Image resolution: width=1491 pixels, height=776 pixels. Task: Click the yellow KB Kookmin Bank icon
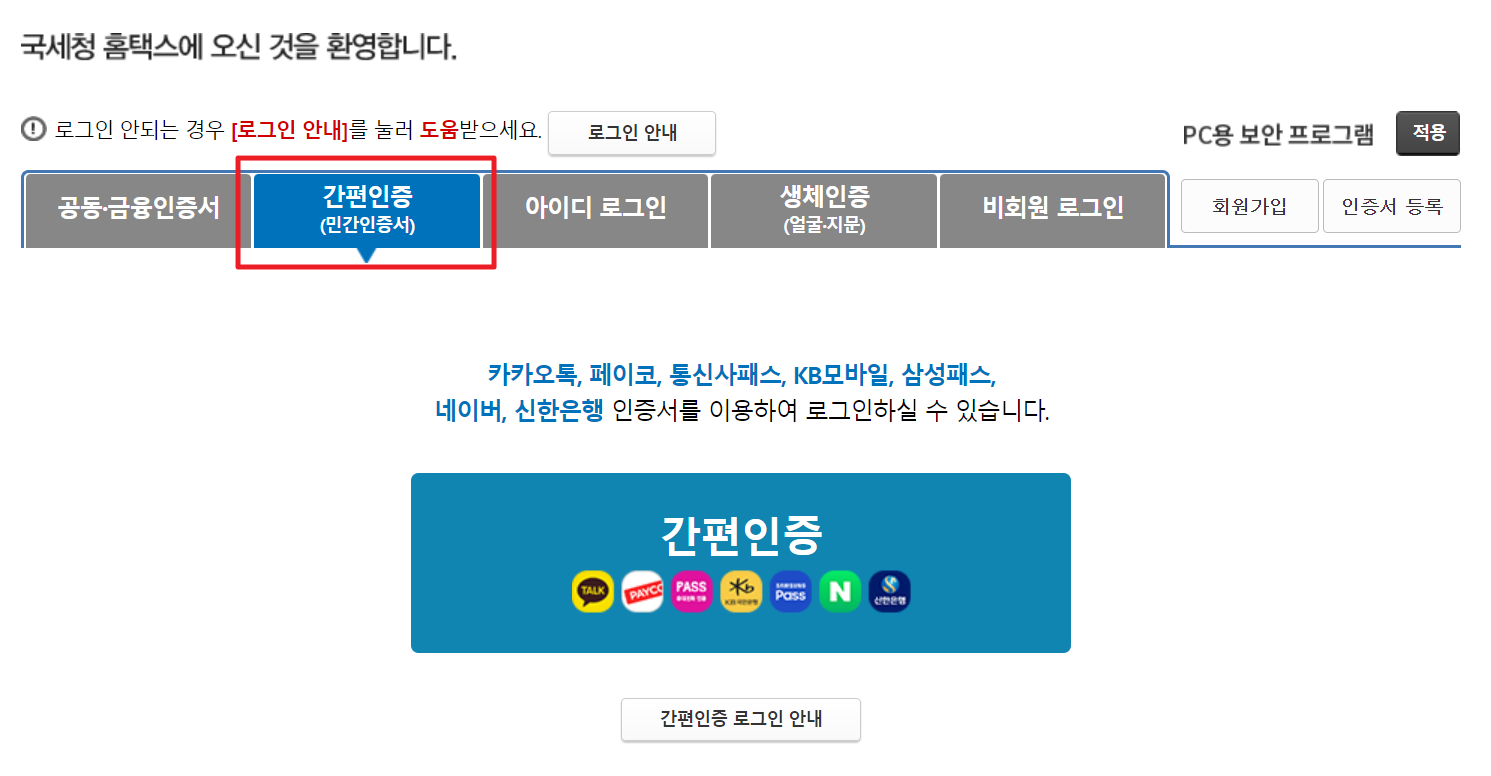(x=741, y=592)
